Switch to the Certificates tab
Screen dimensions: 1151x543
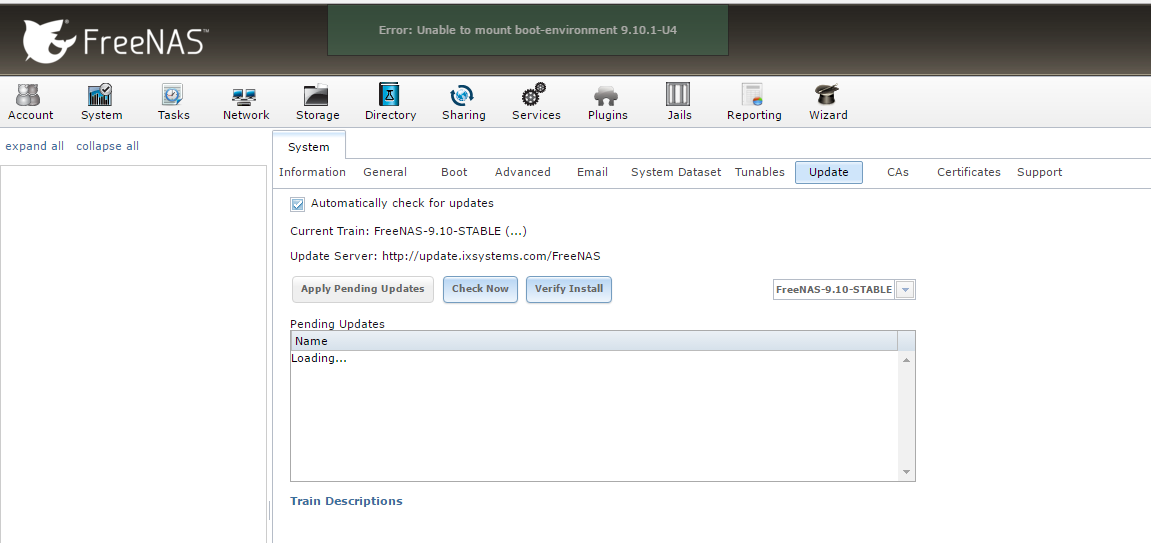coord(968,172)
